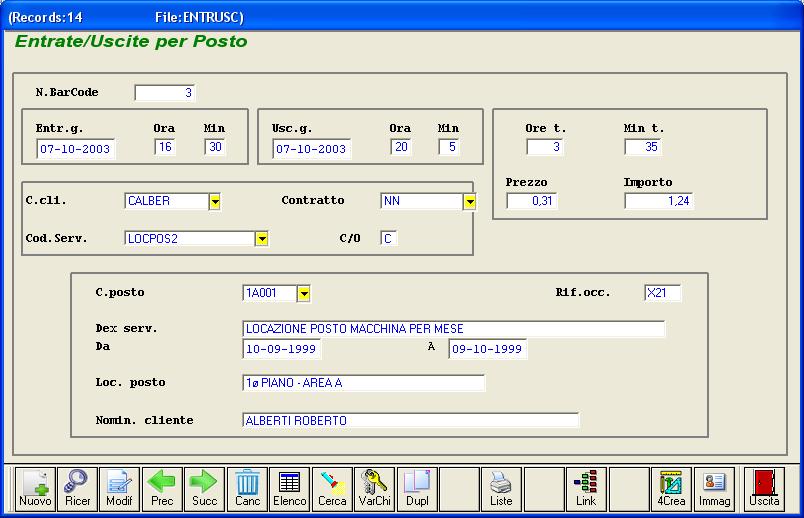The width and height of the screenshot is (804, 518).
Task: Click the Loc. posto field 1ø PIANO - AREA A
Action: [364, 383]
